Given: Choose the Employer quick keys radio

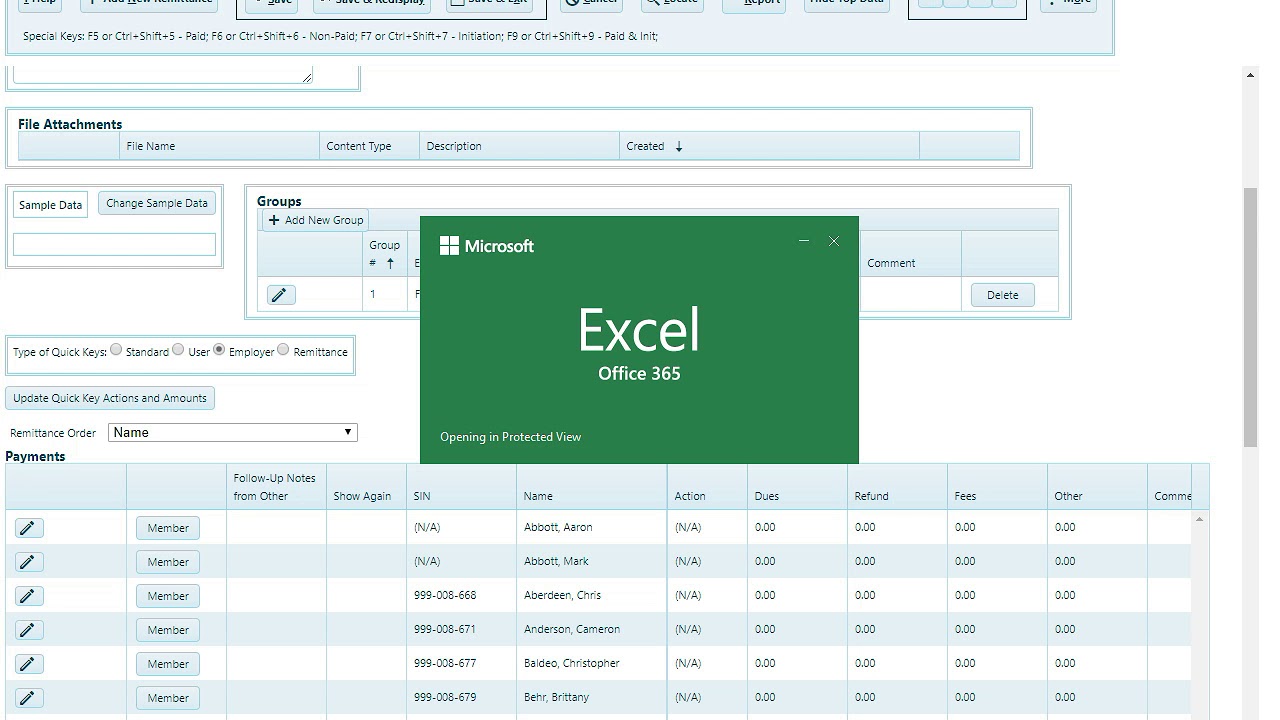Looking at the screenshot, I should coord(219,350).
